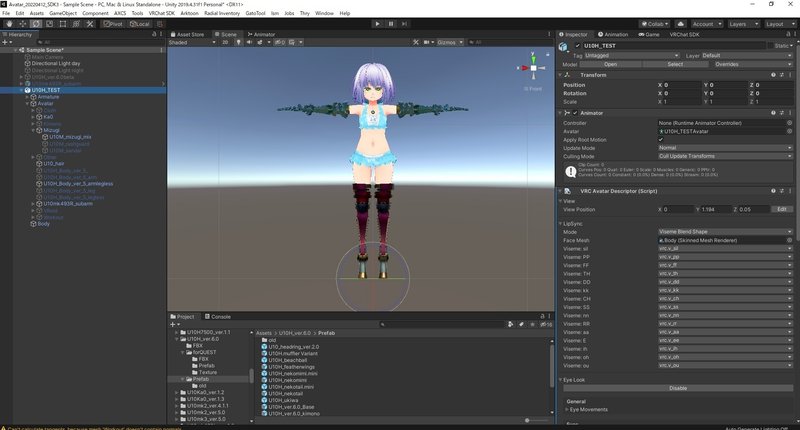Select the Rect Transform tool
Screen dimensions: 800x430
(x=63, y=24)
